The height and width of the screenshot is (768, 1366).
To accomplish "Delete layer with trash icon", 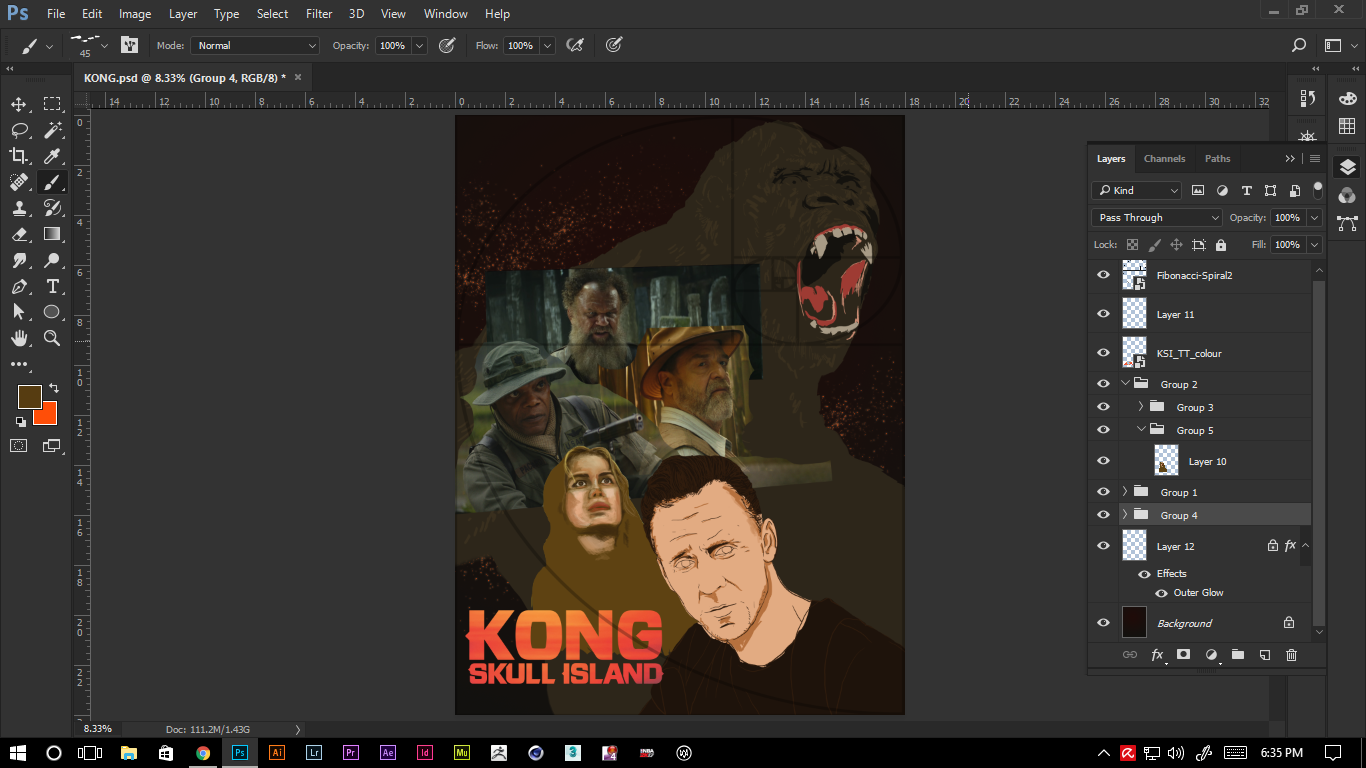I will [x=1292, y=655].
